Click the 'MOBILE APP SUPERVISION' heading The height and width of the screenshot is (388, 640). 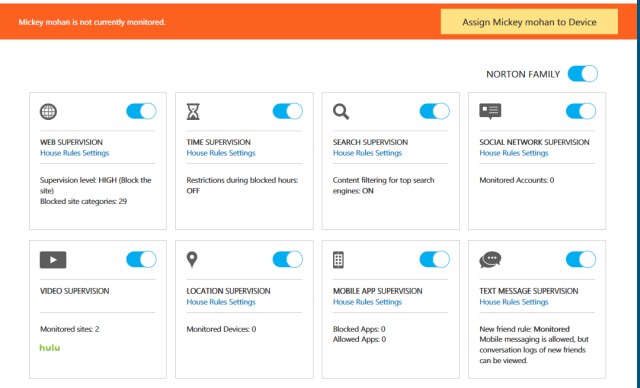coord(378,291)
